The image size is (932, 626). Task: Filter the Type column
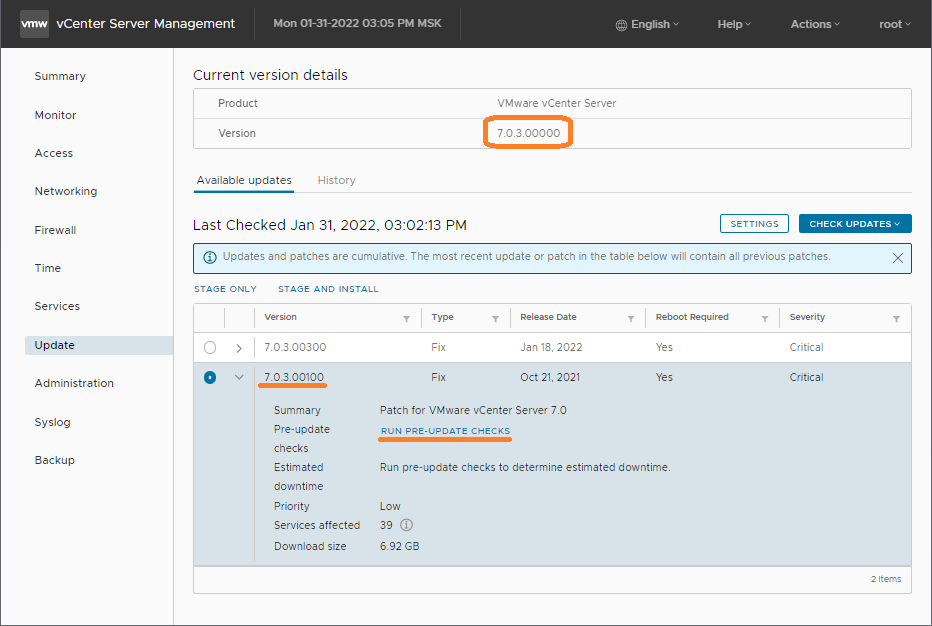(x=495, y=319)
